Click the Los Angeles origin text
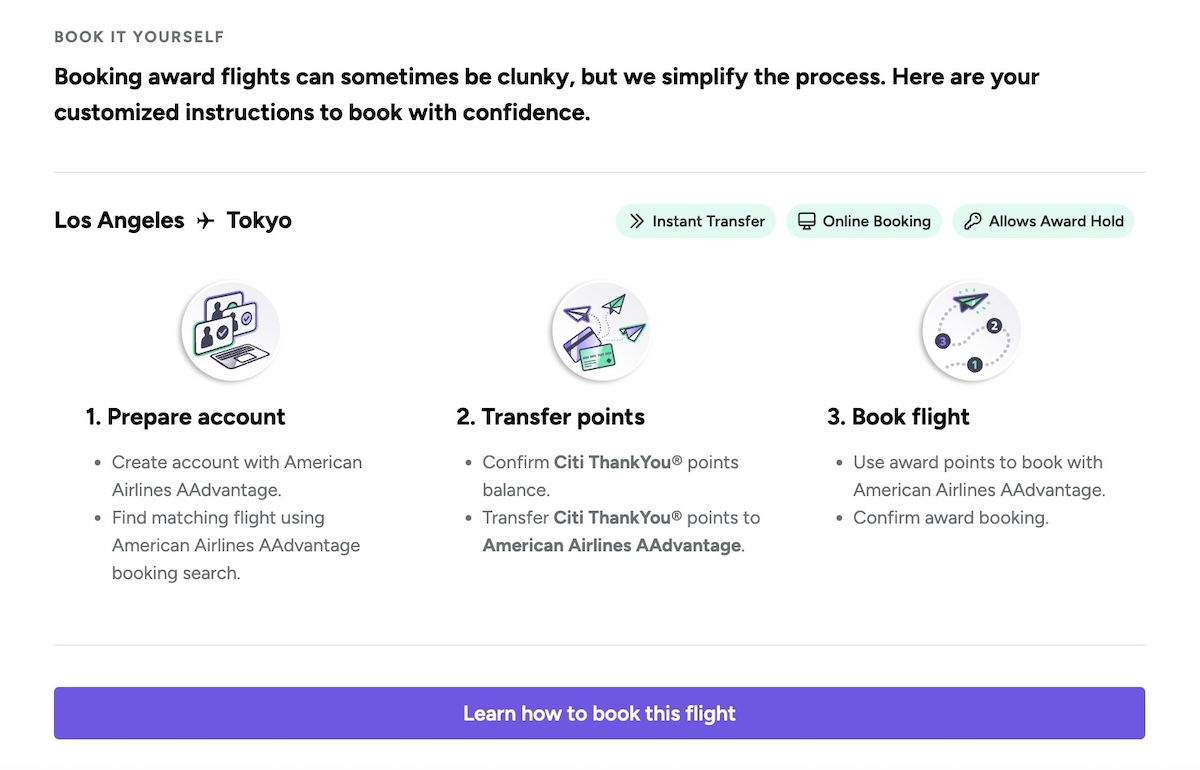 point(119,220)
